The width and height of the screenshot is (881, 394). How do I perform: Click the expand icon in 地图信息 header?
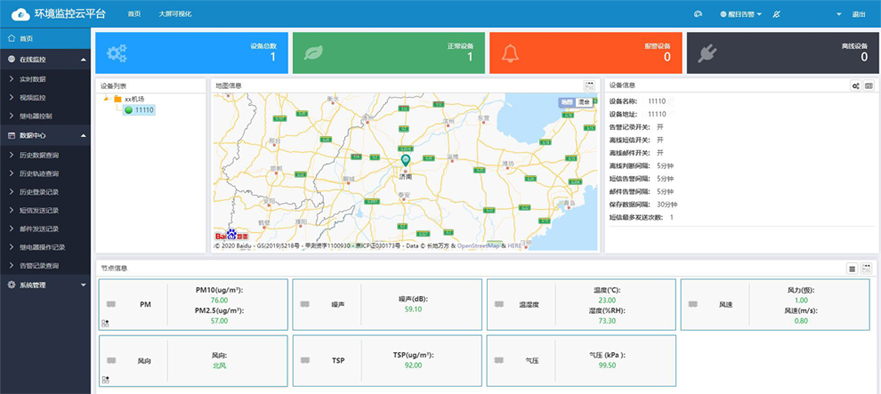589,86
